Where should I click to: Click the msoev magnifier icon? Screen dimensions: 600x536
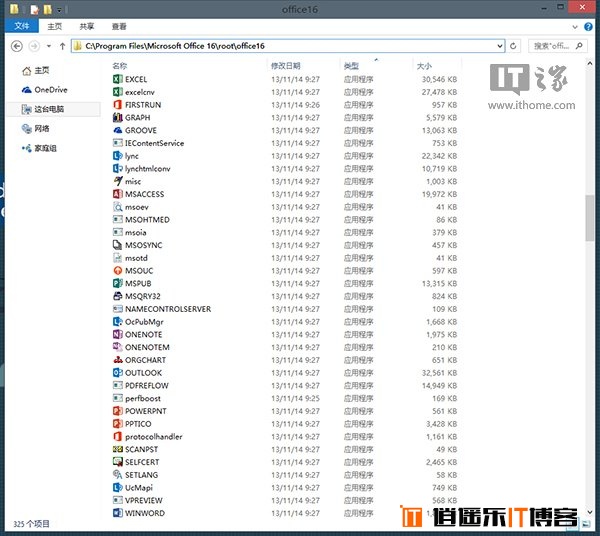click(117, 207)
